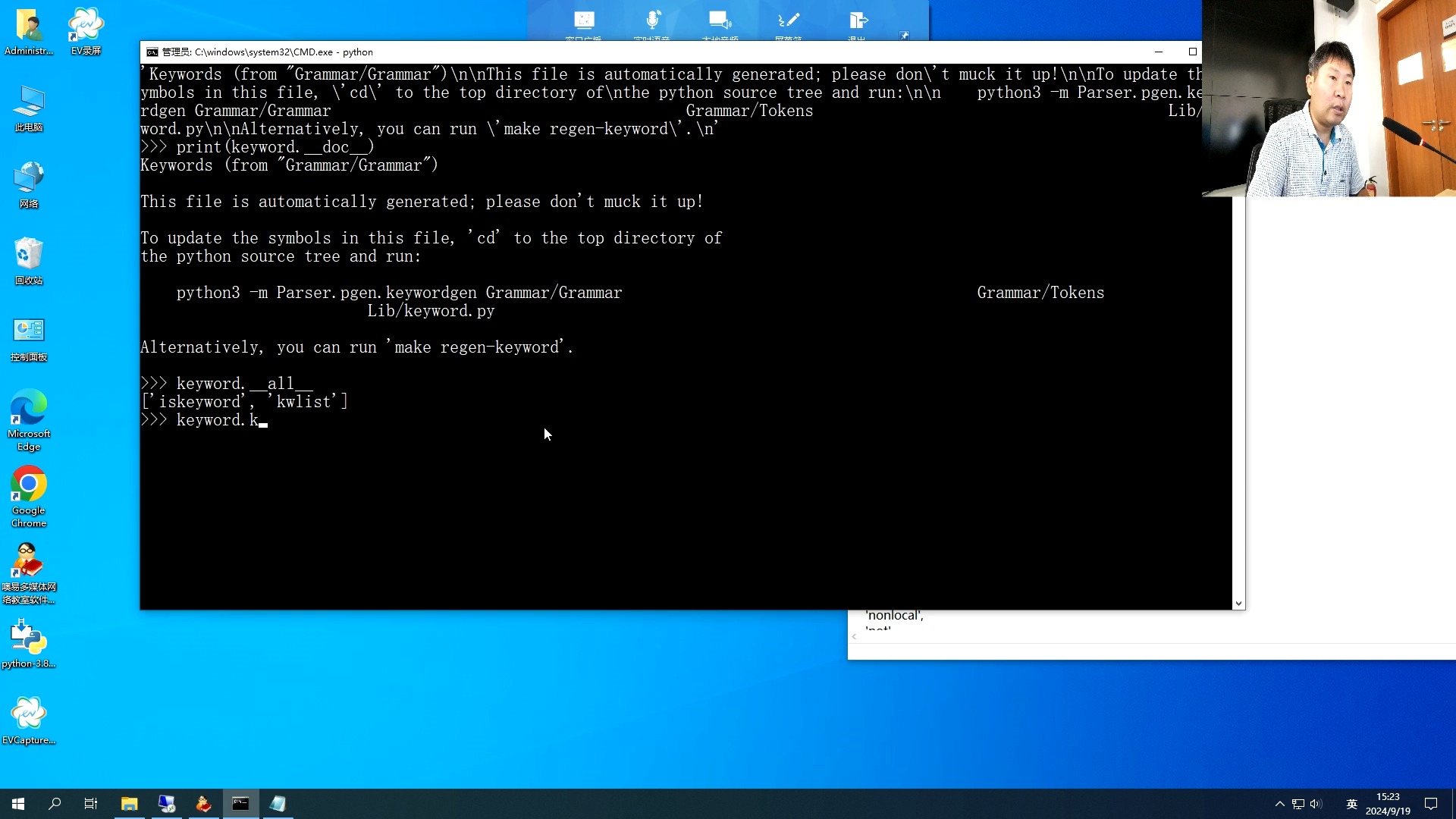Viewport: 1456px width, 819px height.
Task: Toggle the real-time voice microphone icon
Action: [x=652, y=20]
